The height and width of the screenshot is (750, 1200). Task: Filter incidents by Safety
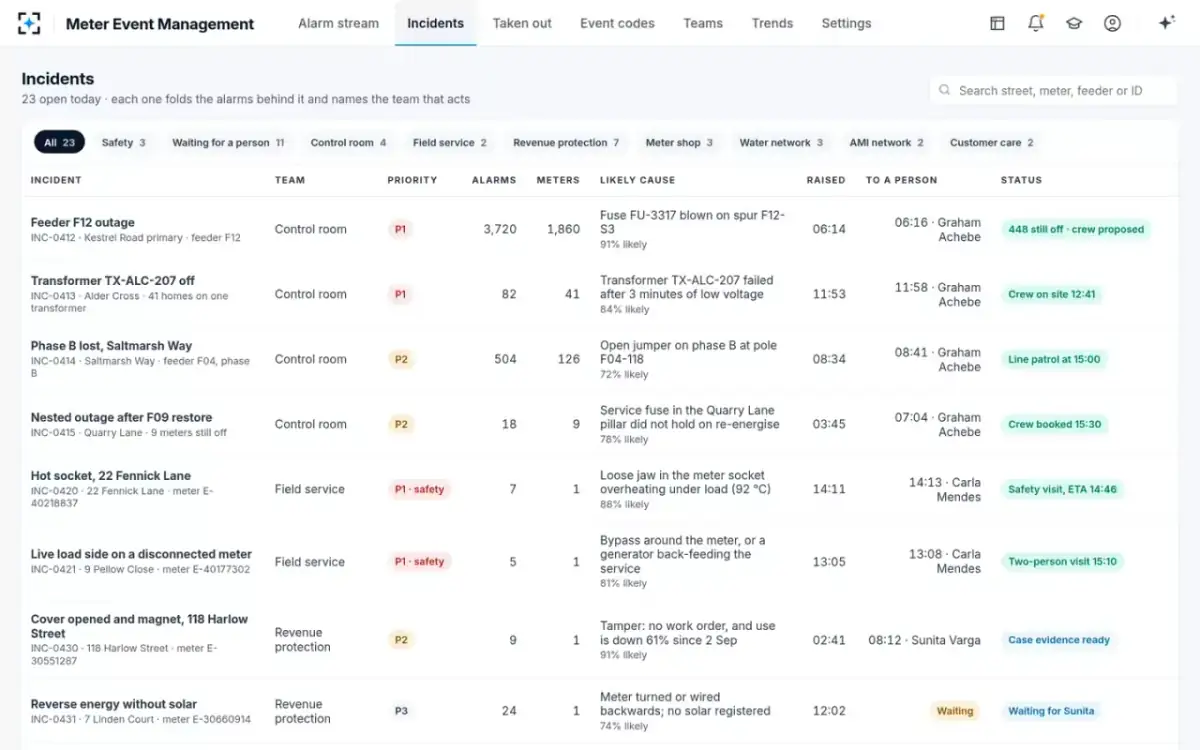tap(123, 142)
